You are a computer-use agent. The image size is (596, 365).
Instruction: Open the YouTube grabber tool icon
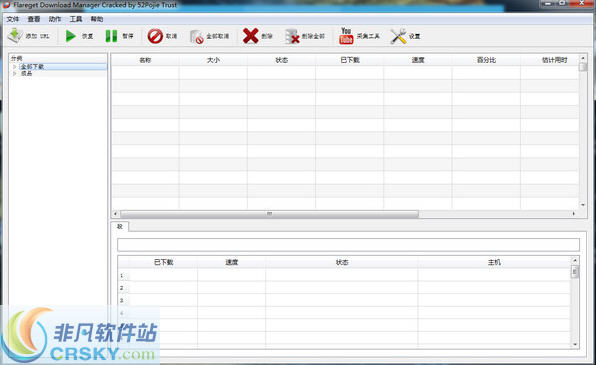click(x=346, y=36)
